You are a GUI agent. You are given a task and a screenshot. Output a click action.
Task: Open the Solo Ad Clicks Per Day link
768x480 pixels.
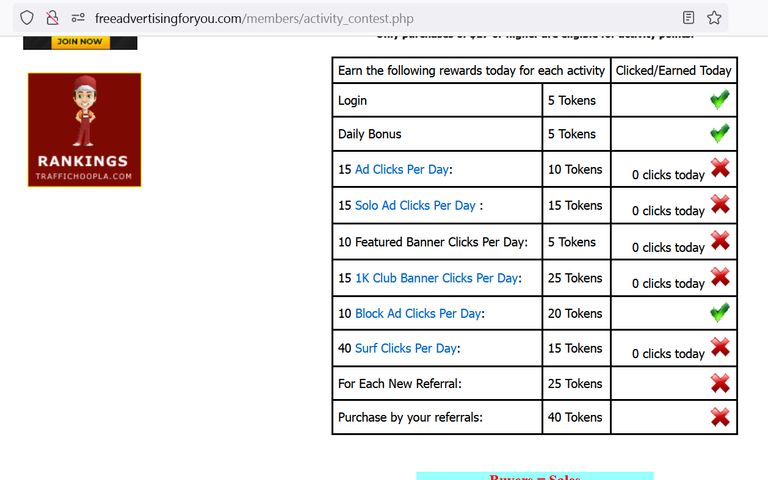(415, 206)
